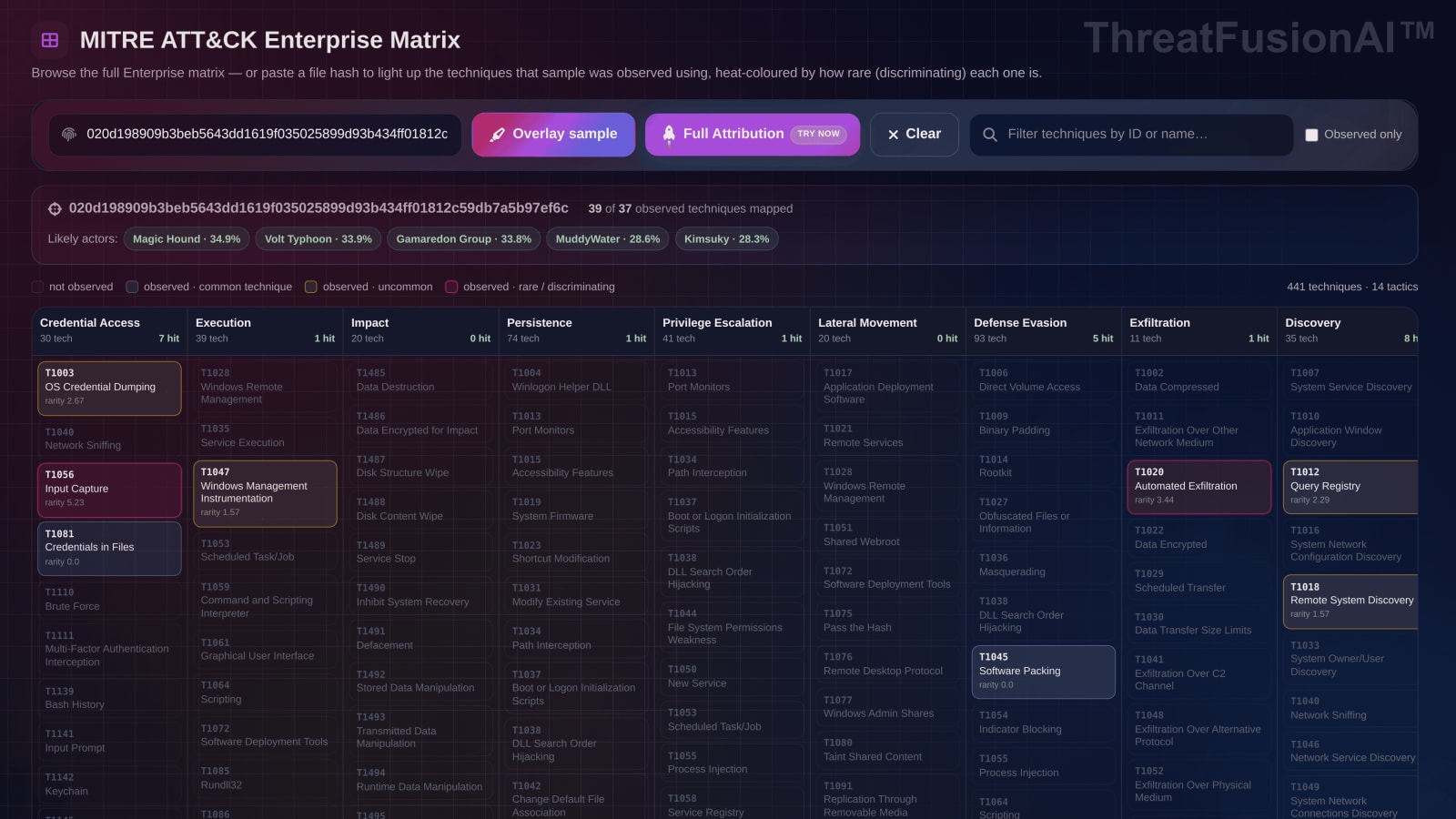Click the T1486 Data Encrypted for Impact technique
This screenshot has width=1456, height=819.
tap(420, 424)
